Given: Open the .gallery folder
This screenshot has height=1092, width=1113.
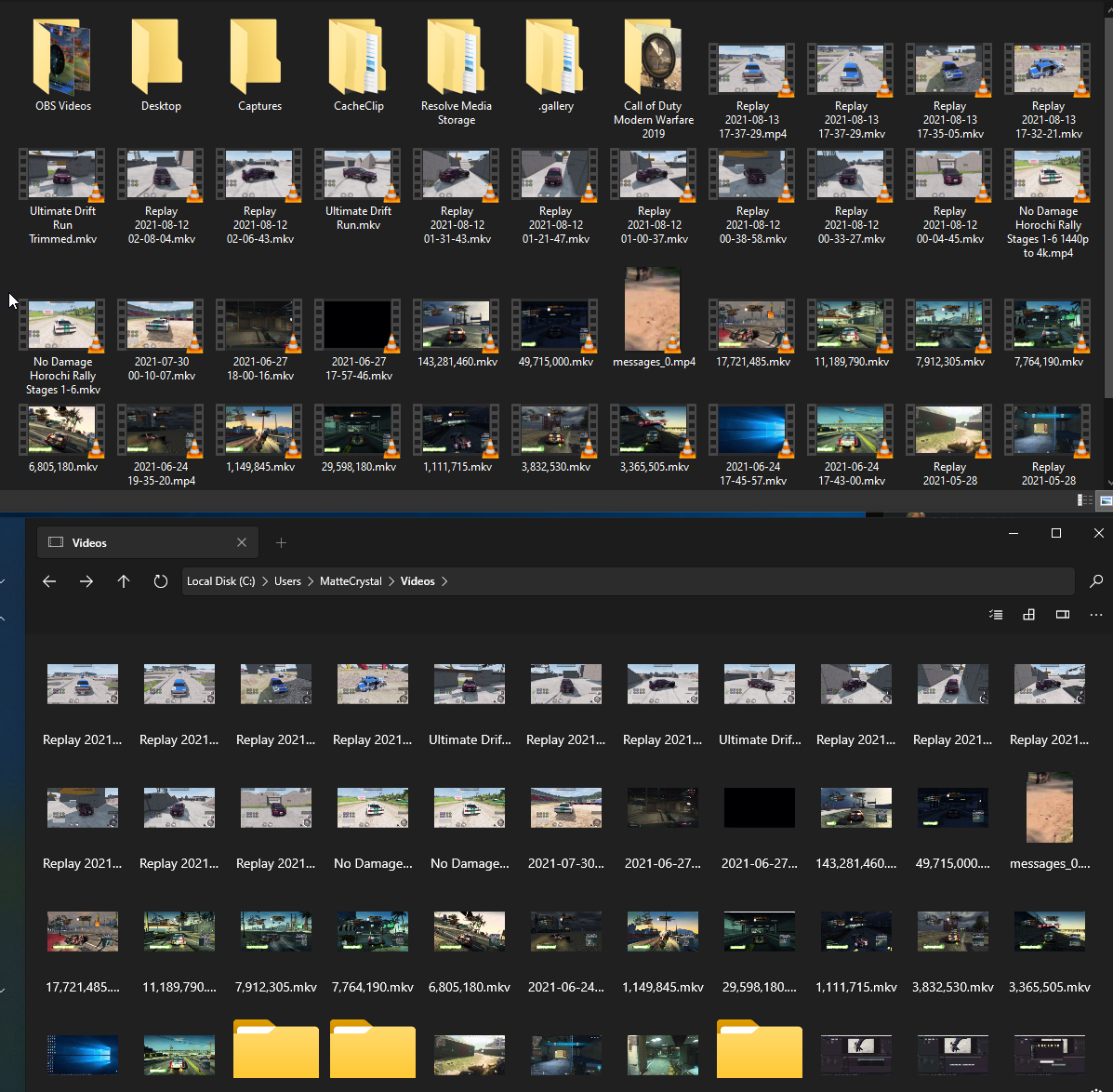Looking at the screenshot, I should click(x=556, y=66).
